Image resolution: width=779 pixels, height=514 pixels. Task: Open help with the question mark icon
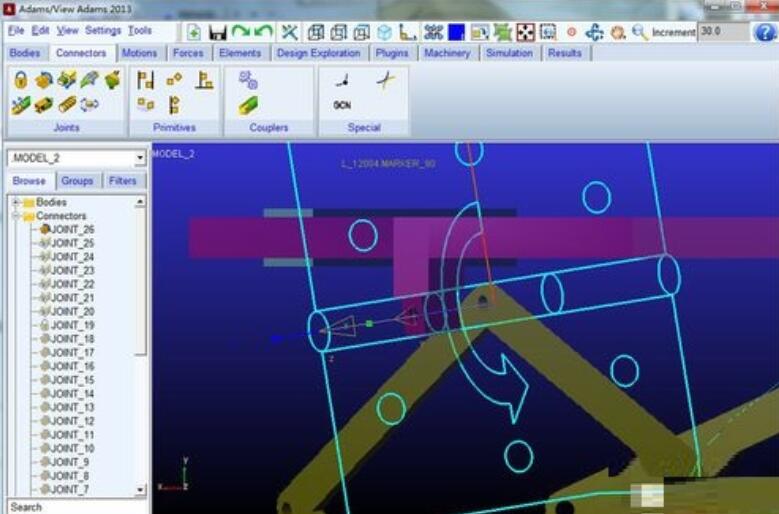pyautogui.click(x=765, y=33)
